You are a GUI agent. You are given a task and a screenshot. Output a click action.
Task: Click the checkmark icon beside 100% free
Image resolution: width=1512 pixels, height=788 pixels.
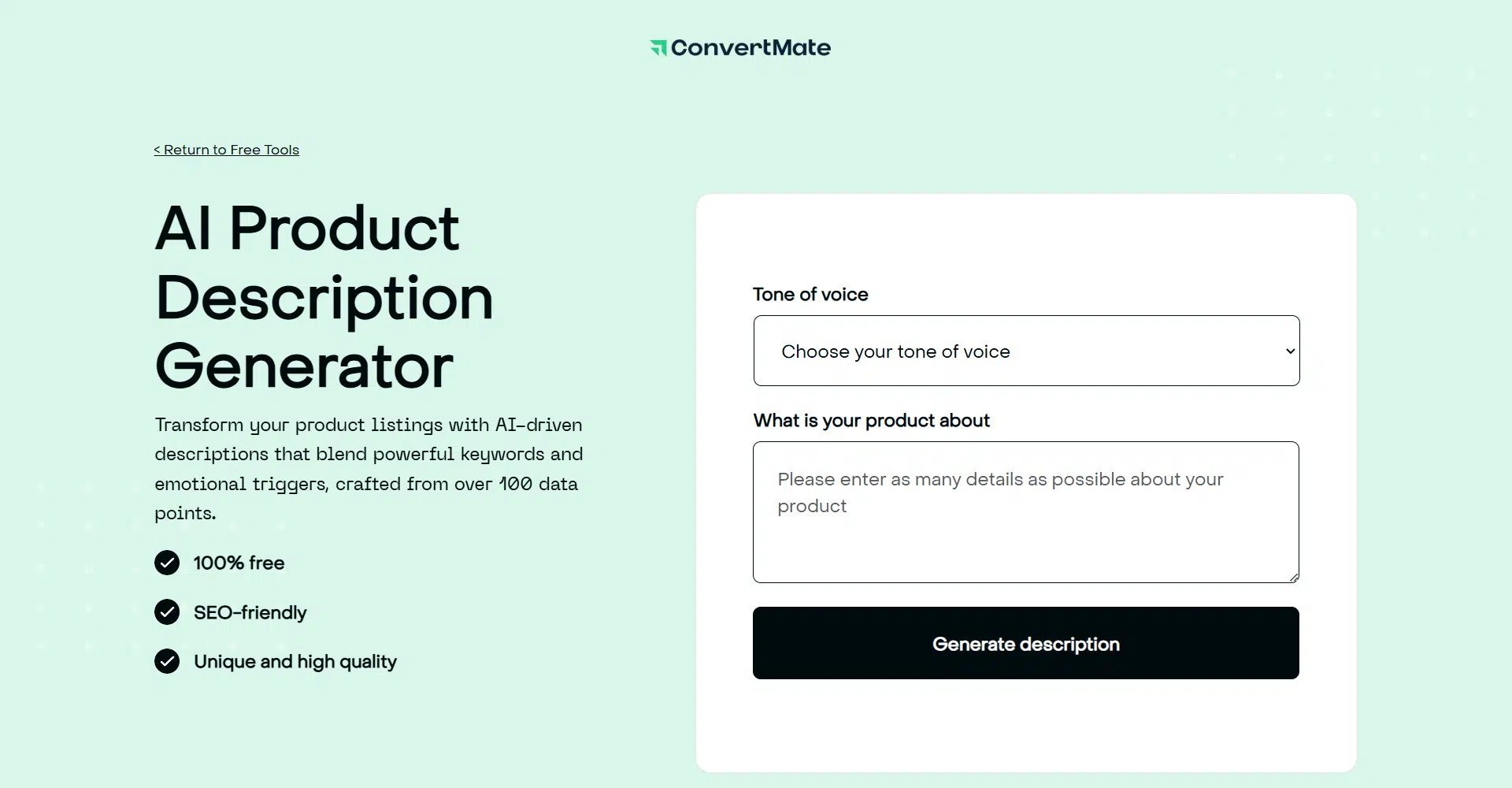click(x=167, y=563)
